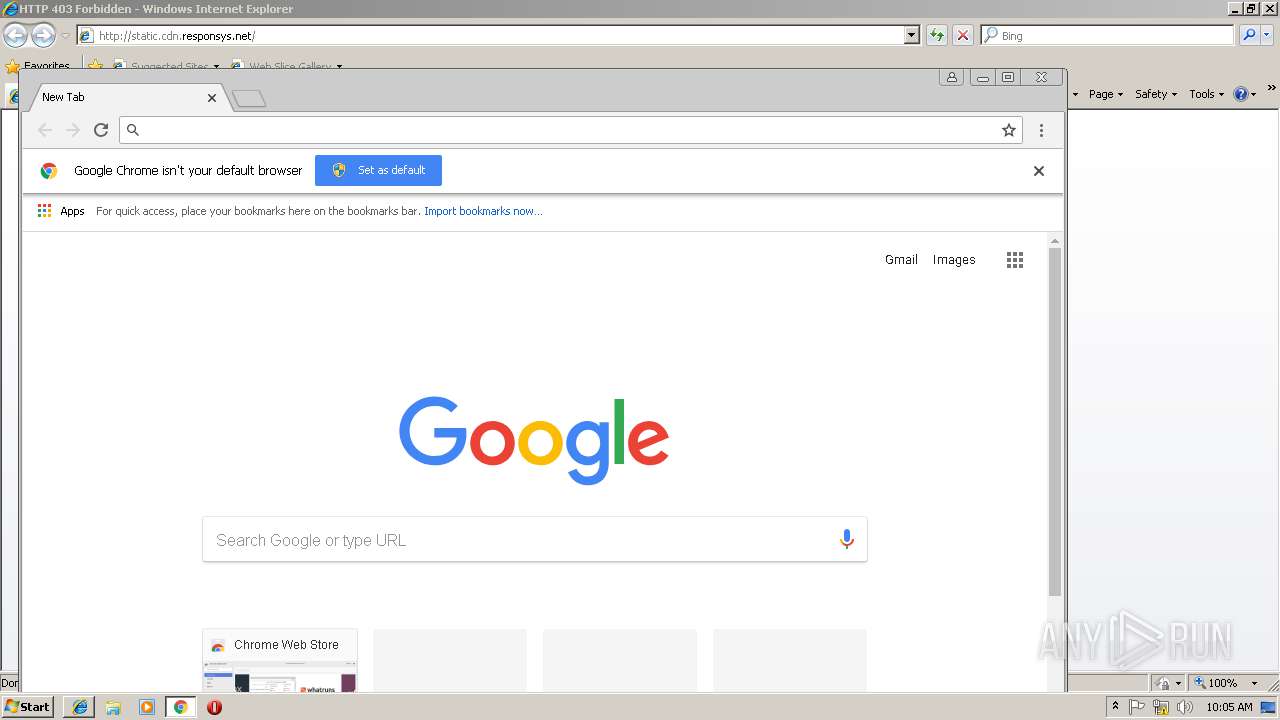Open a new Chrome tab
Screen dimensions: 1280x720
249,98
